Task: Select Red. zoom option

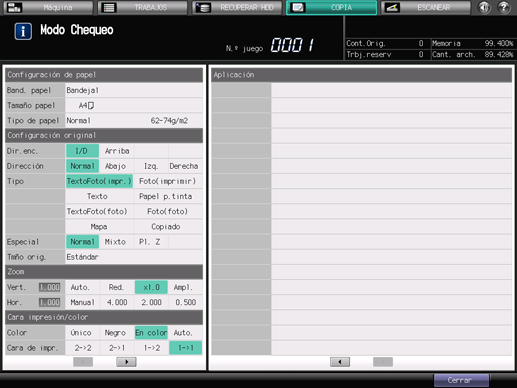Action: (x=117, y=287)
